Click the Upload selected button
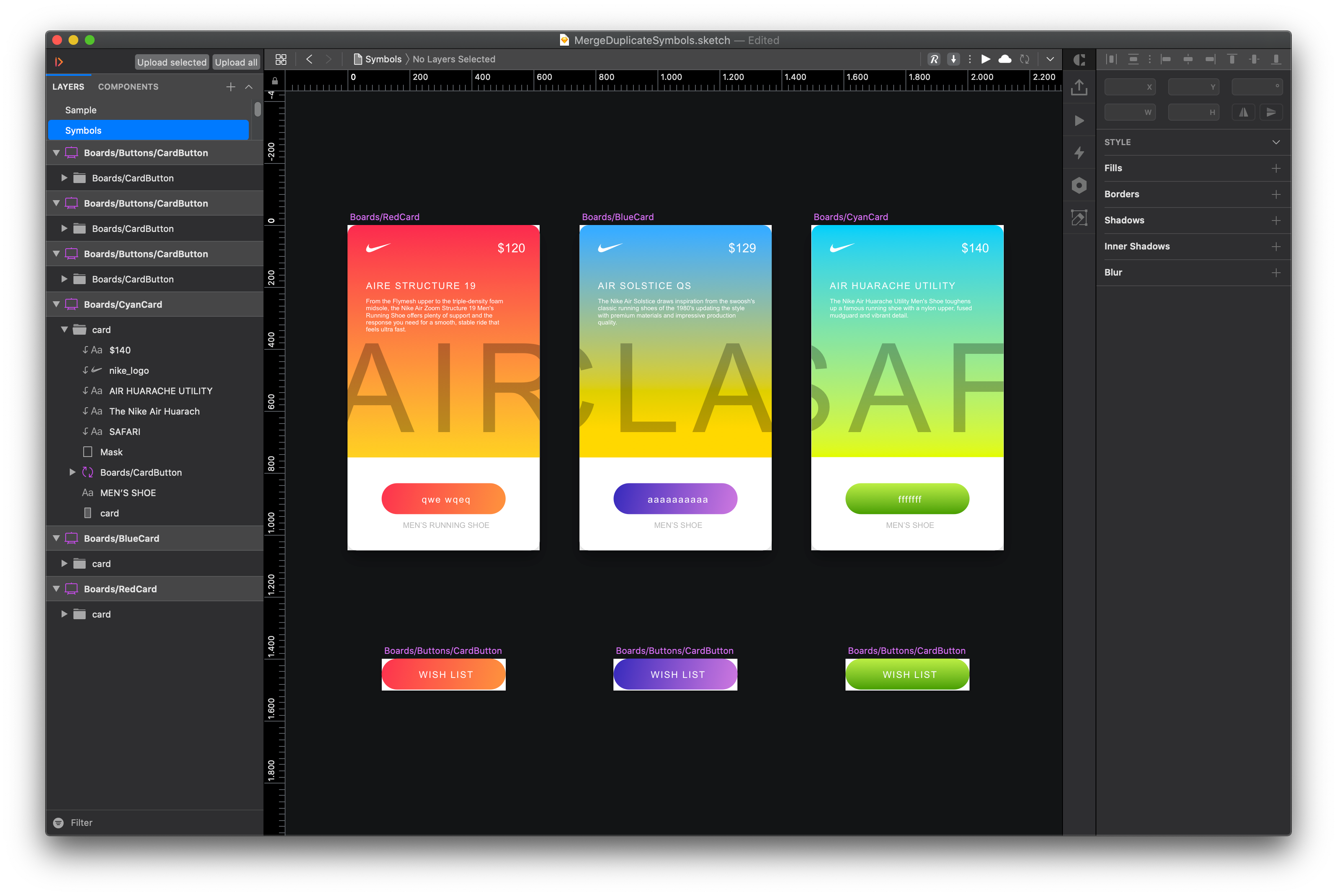 [171, 62]
